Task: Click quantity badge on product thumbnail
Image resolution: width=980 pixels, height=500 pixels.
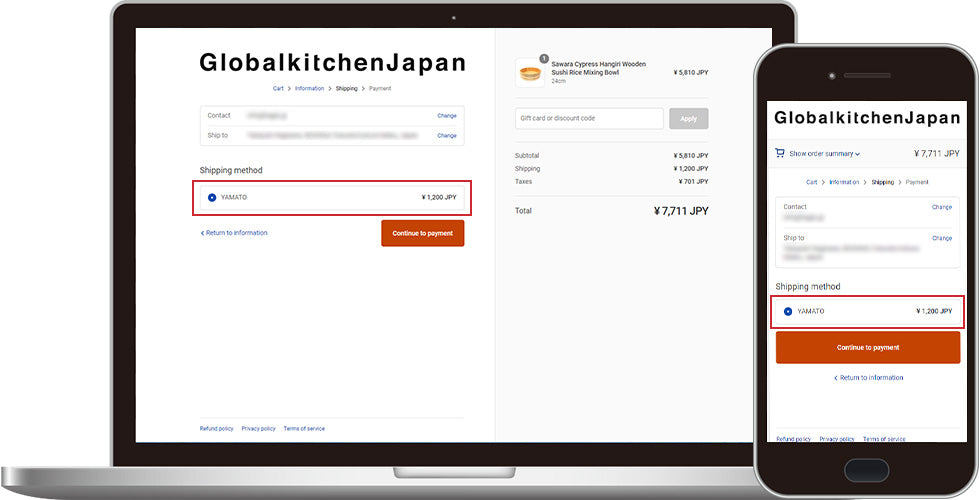Action: click(x=544, y=59)
